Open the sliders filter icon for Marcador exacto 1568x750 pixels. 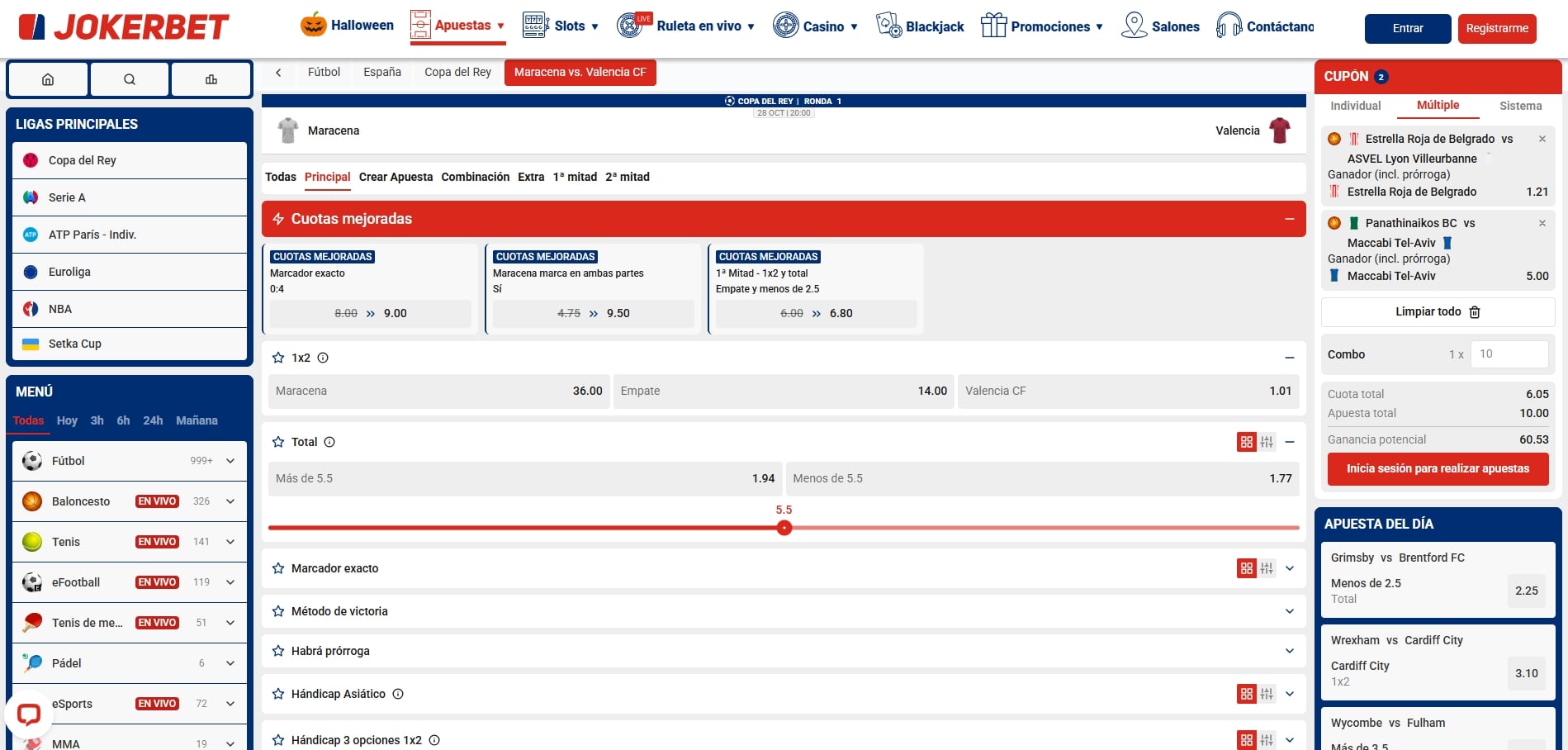click(1267, 568)
